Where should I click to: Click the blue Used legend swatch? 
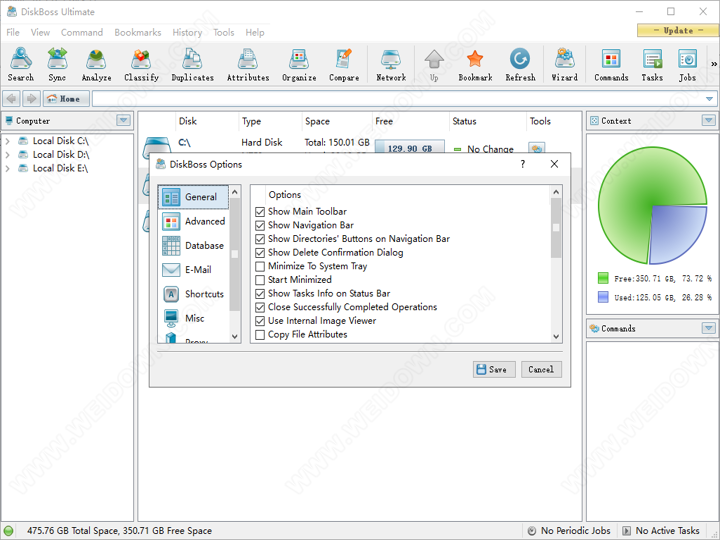603,297
